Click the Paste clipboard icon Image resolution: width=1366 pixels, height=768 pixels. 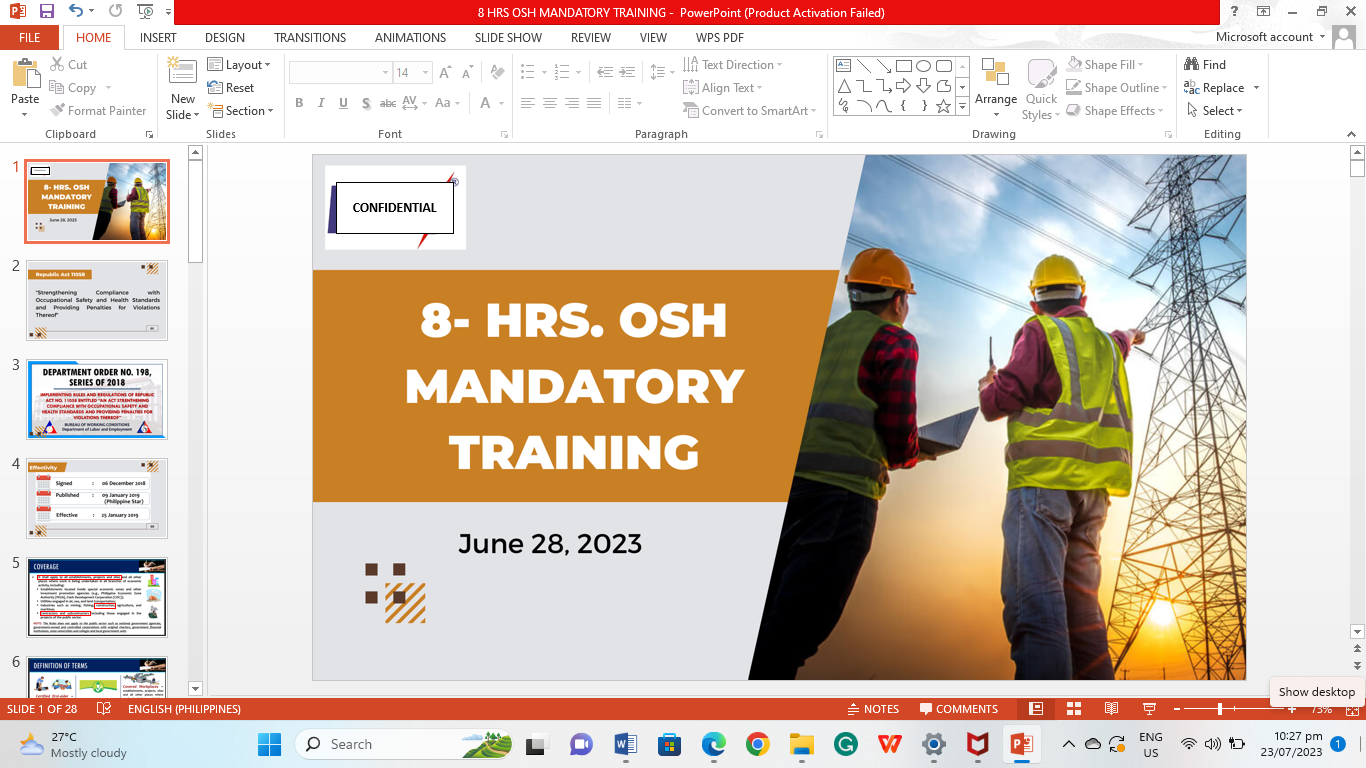(x=25, y=74)
